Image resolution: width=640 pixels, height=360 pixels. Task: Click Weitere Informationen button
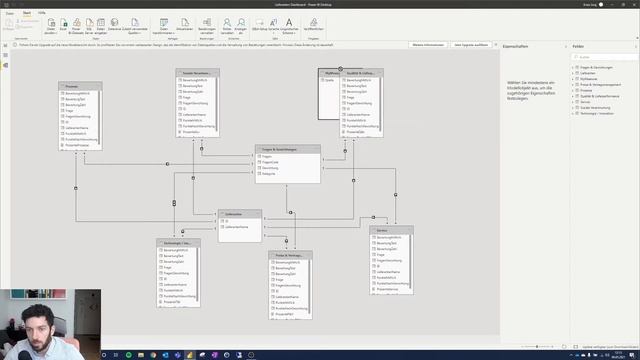pos(428,45)
